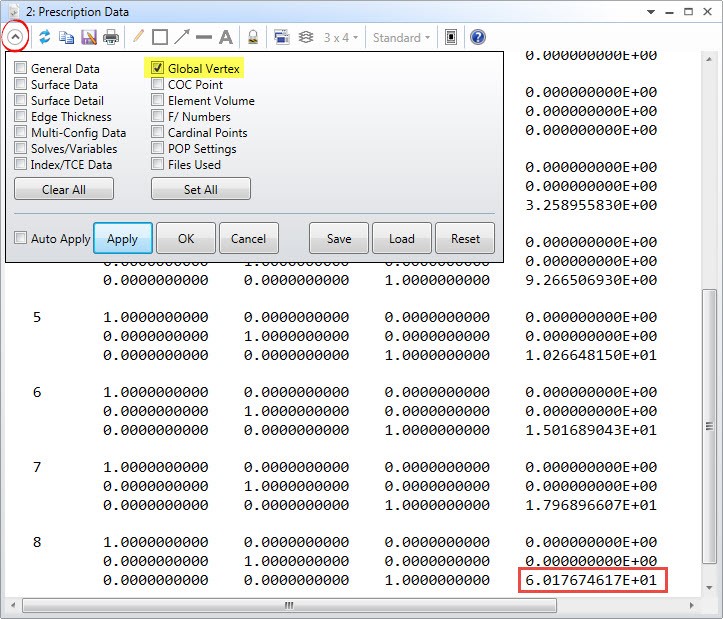
Task: Click the layers overlay icon
Action: coord(306,37)
